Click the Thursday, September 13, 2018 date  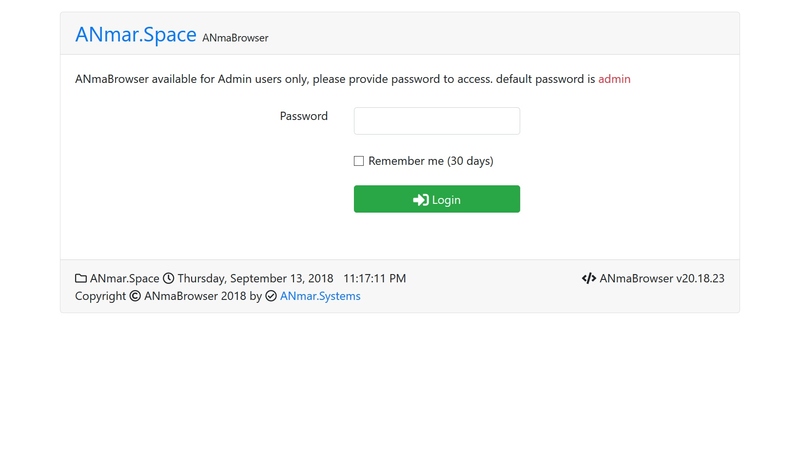point(255,278)
